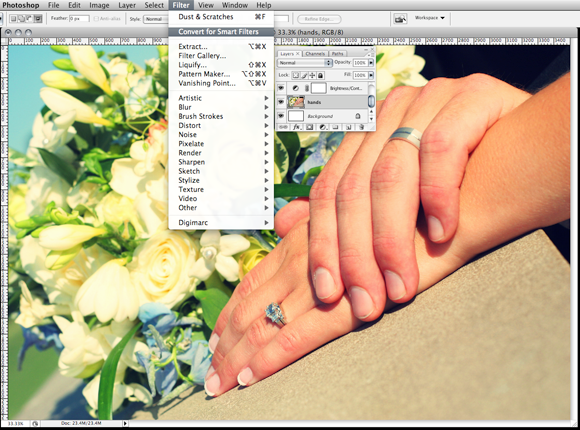Open the Opacity slider arrow
The width and height of the screenshot is (580, 430).
tap(371, 63)
